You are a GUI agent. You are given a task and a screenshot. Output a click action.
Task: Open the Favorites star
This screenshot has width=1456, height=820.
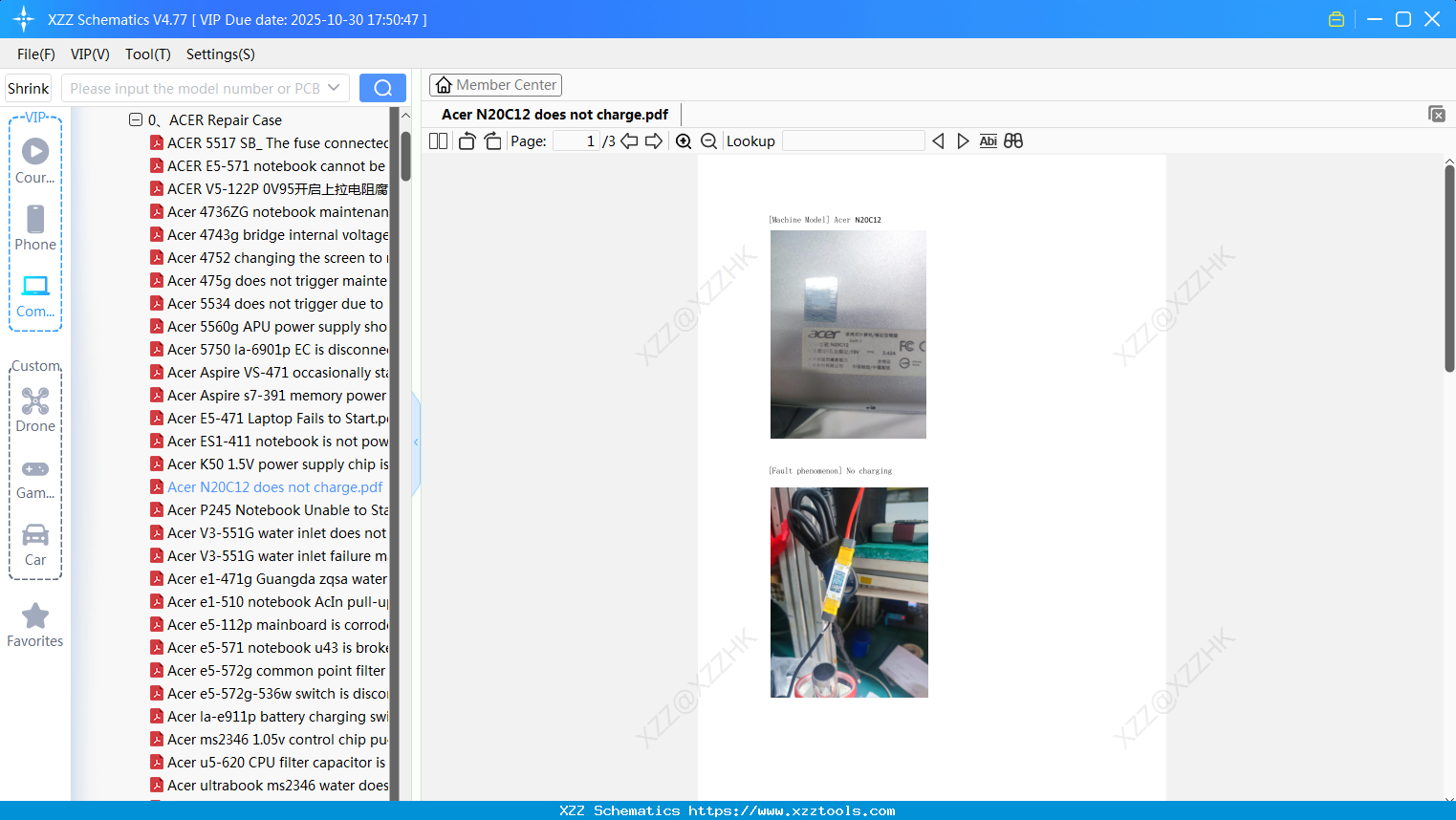tap(35, 625)
